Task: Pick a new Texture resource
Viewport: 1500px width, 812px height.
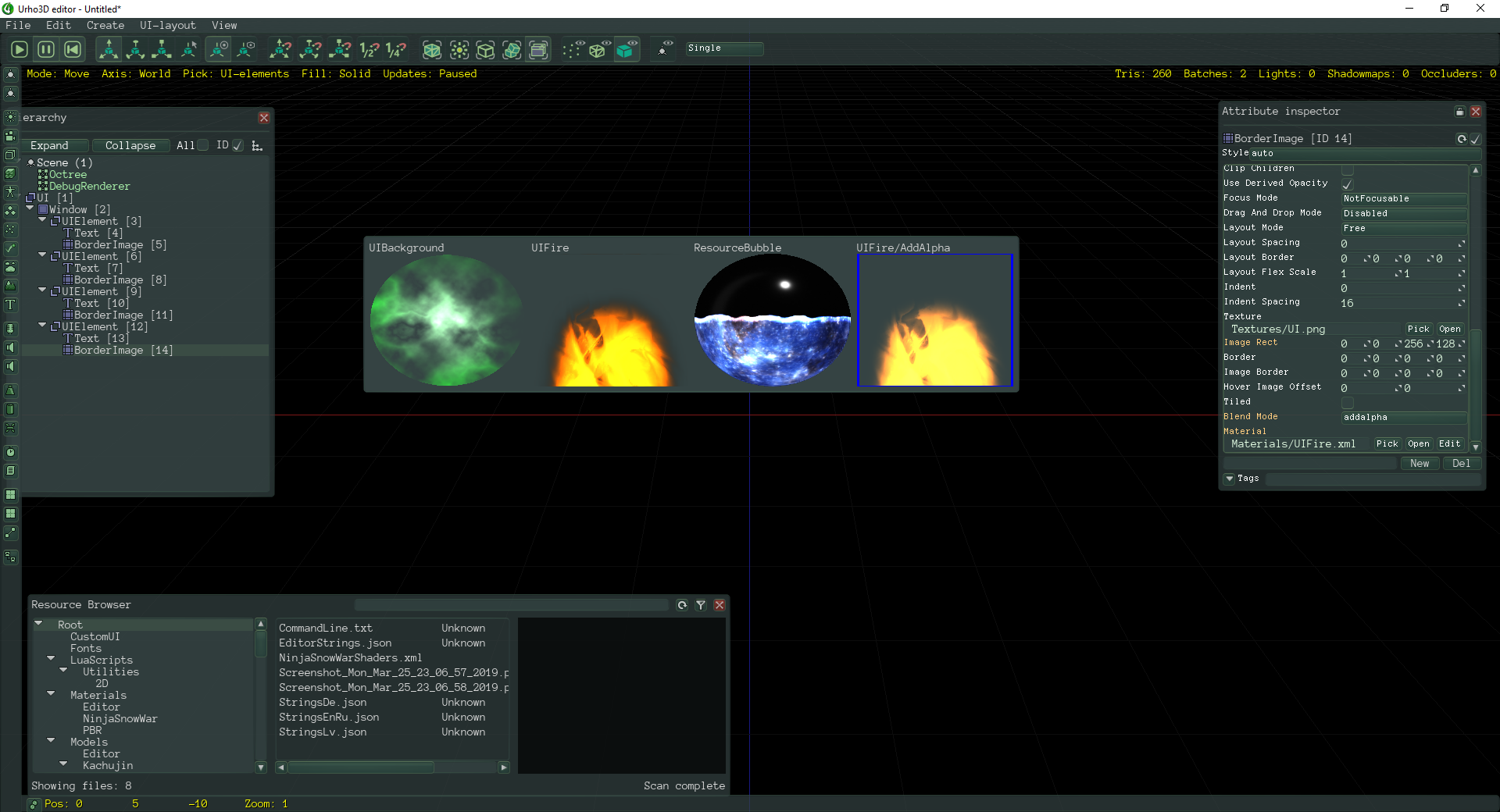Action: 1418,329
